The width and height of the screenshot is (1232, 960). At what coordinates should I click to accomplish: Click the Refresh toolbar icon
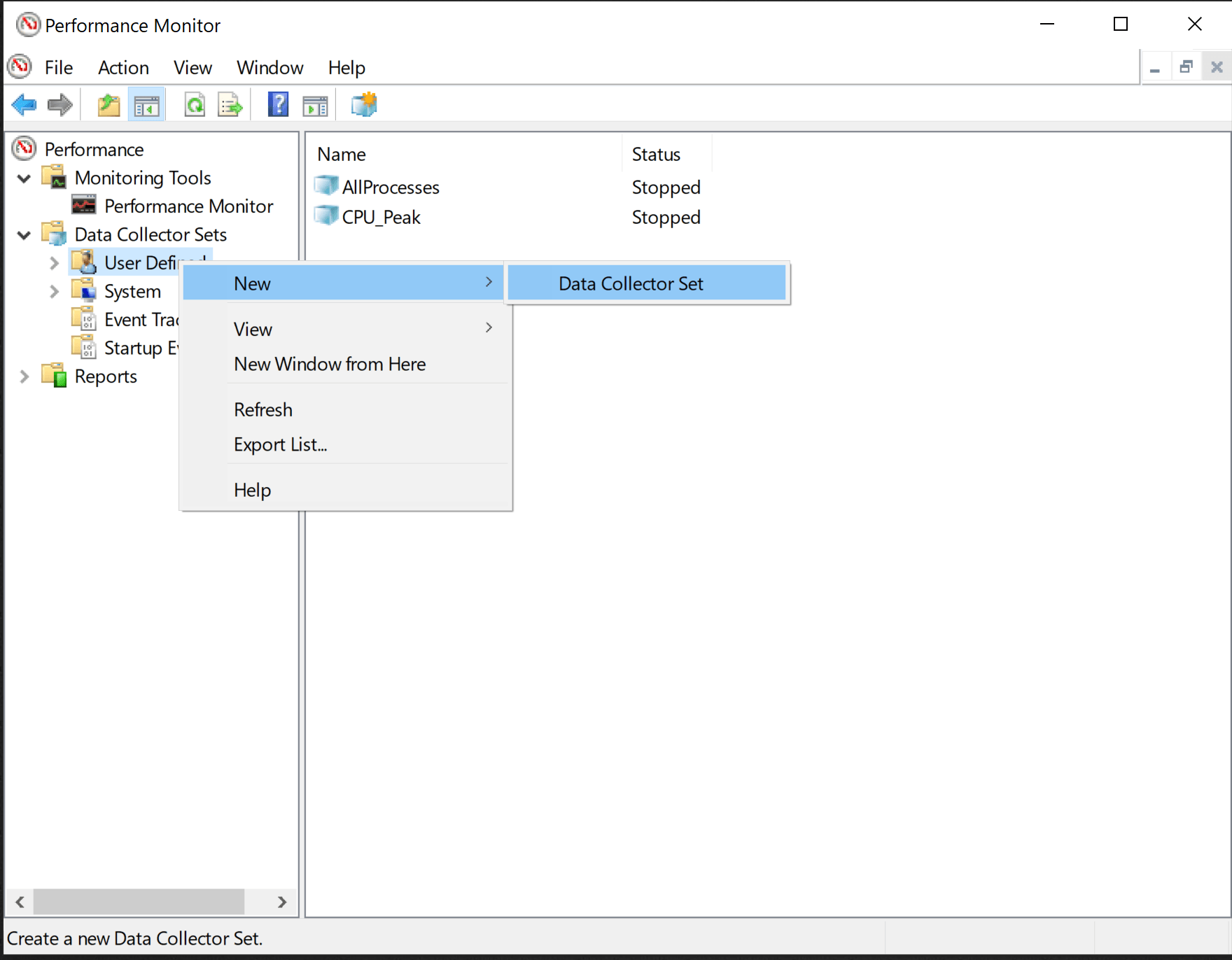point(195,106)
